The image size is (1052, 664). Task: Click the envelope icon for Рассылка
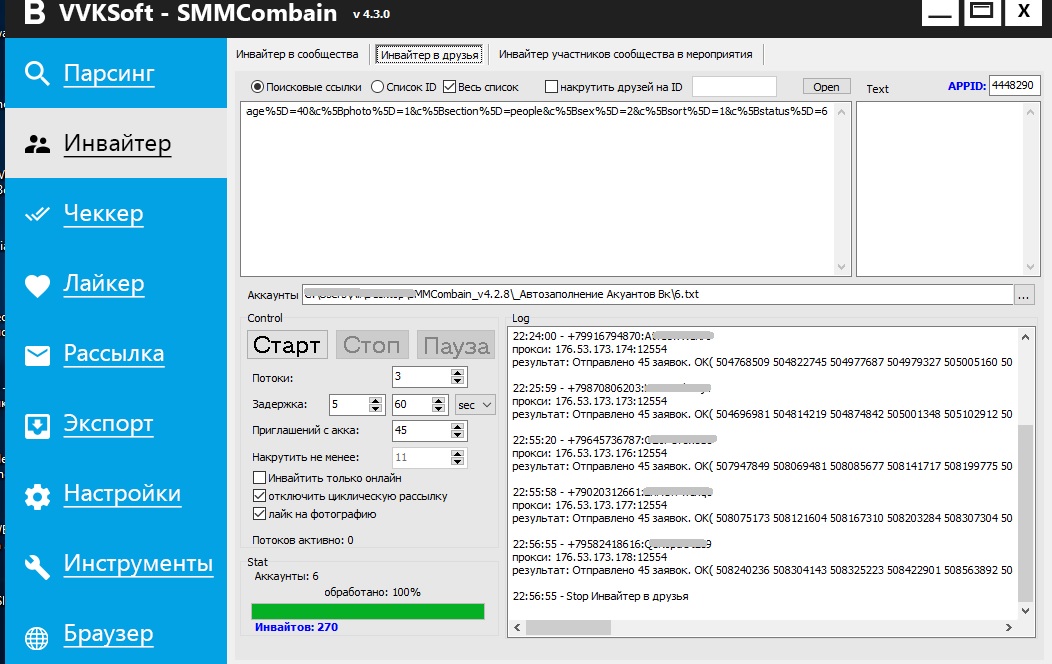coord(37,355)
